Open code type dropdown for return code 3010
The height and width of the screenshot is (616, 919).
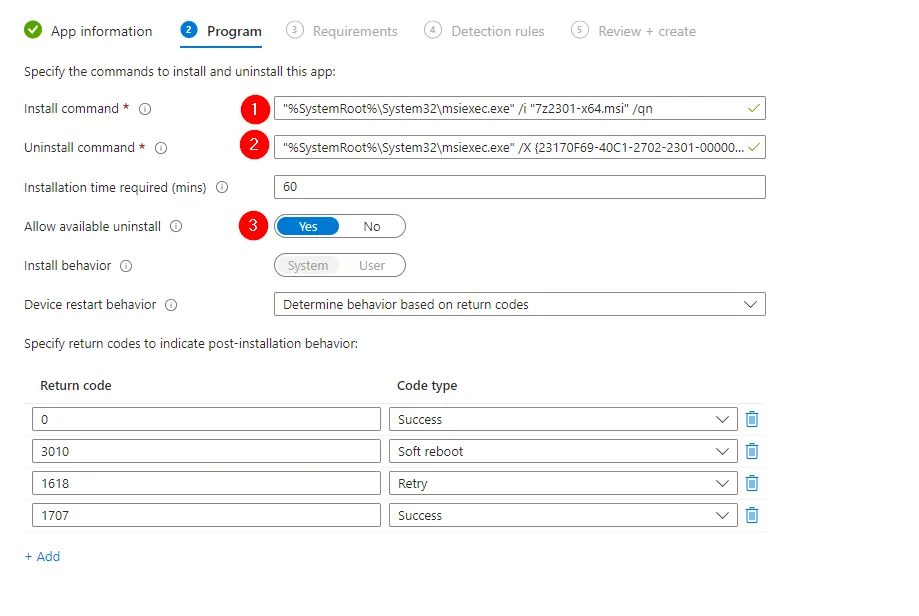pos(563,452)
